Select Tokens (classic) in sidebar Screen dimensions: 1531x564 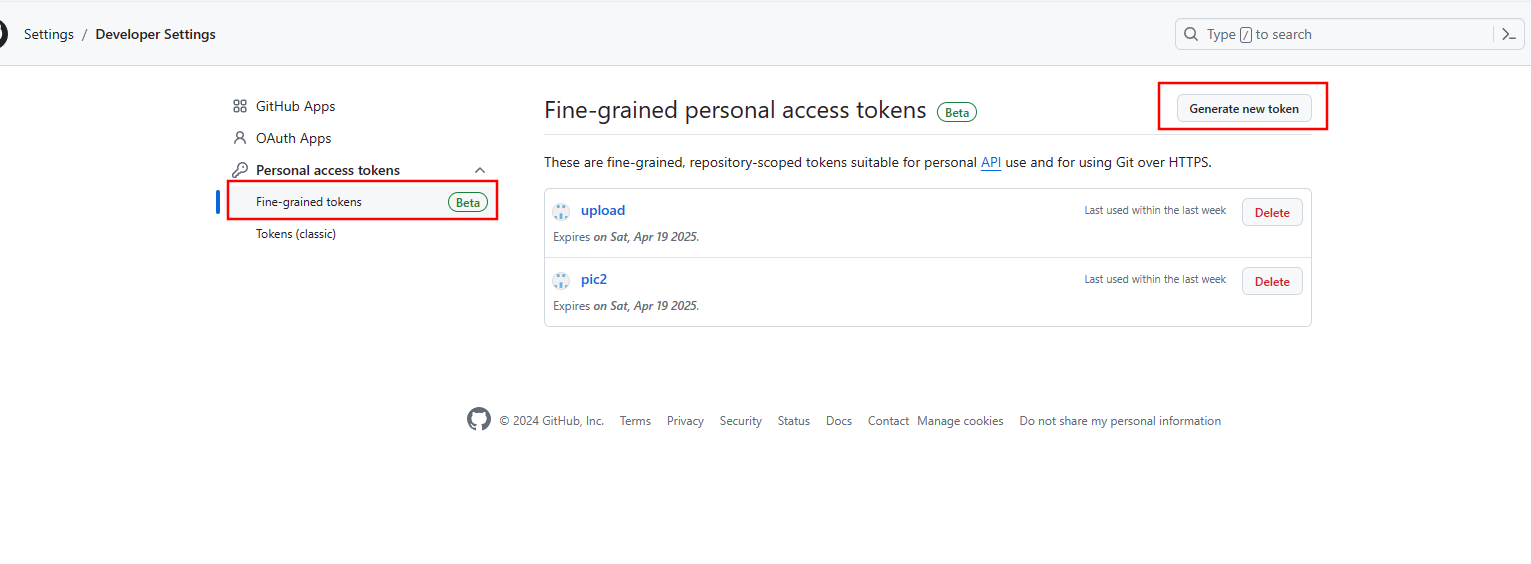click(x=296, y=234)
